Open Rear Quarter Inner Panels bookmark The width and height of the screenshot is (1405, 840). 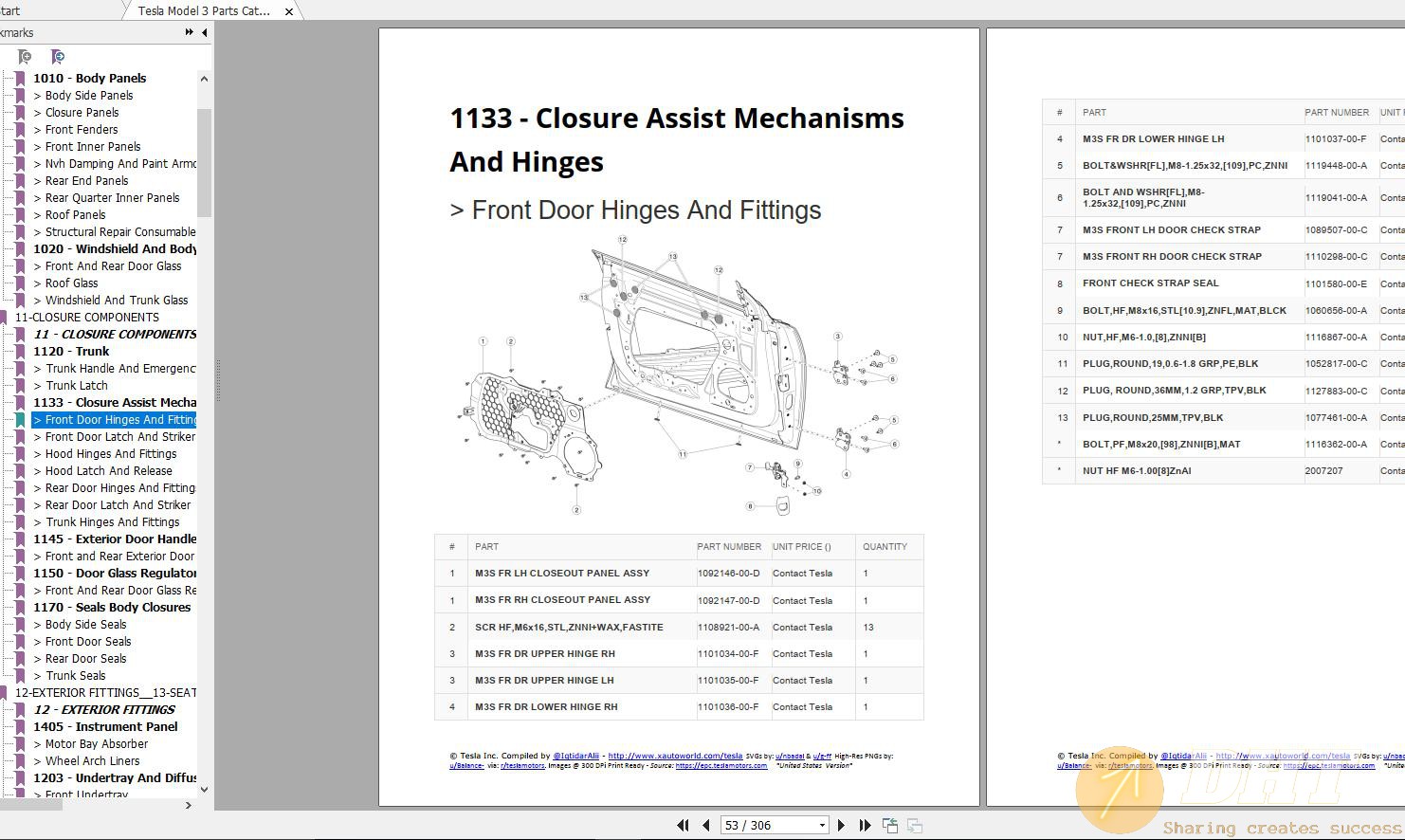106,198
